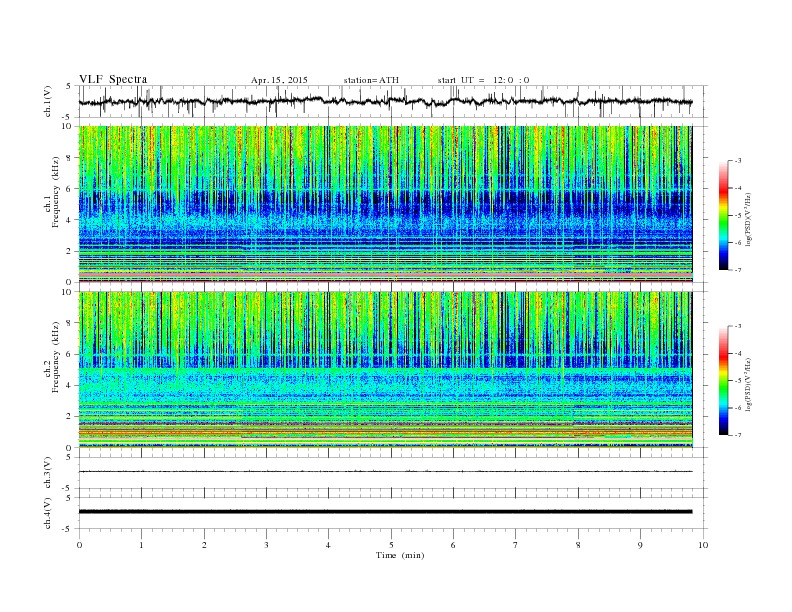Click time axis tick label "10" at bottom right
The height and width of the screenshot is (612, 792).
coord(703,545)
